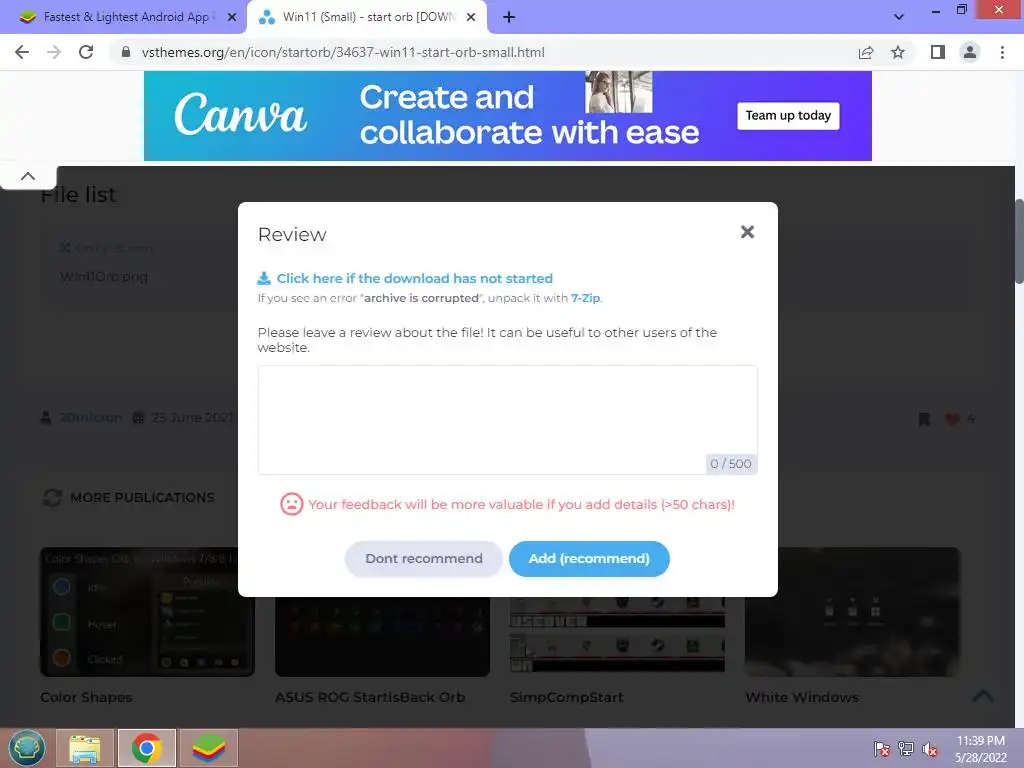Viewport: 1024px width, 768px height.
Task: Click the bookmark icon on the publication
Action: (x=924, y=419)
